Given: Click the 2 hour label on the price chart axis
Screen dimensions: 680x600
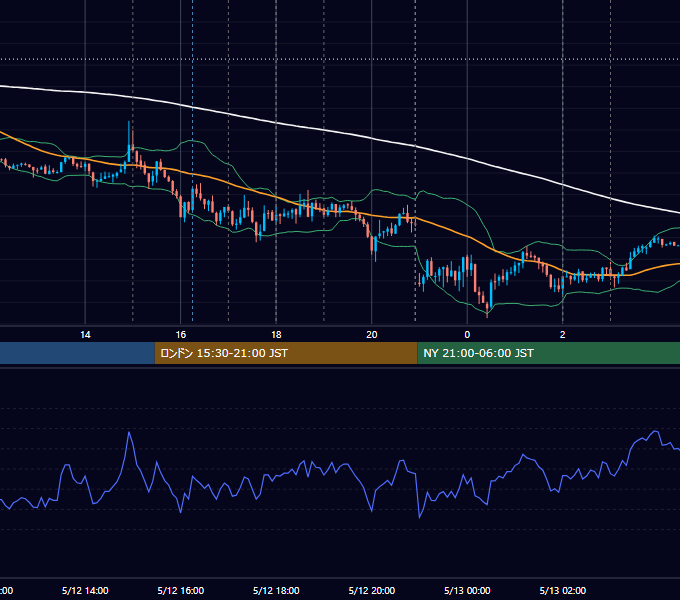Looking at the screenshot, I should (562, 335).
